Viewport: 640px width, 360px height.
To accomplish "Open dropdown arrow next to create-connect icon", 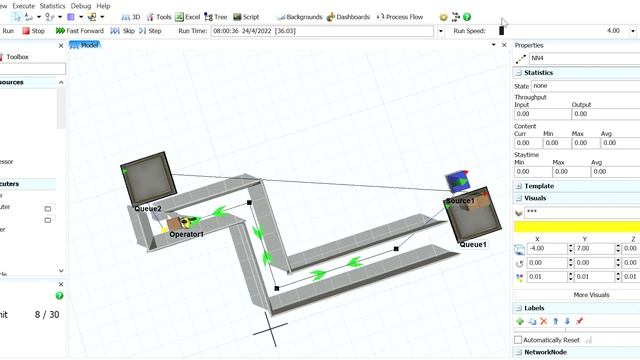I will (x=102, y=17).
